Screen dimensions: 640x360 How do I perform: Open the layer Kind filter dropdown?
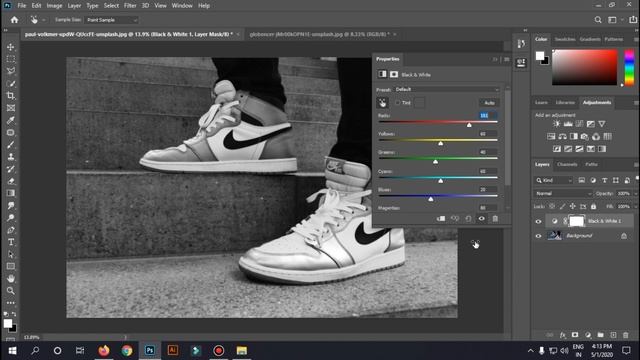[x=554, y=180]
